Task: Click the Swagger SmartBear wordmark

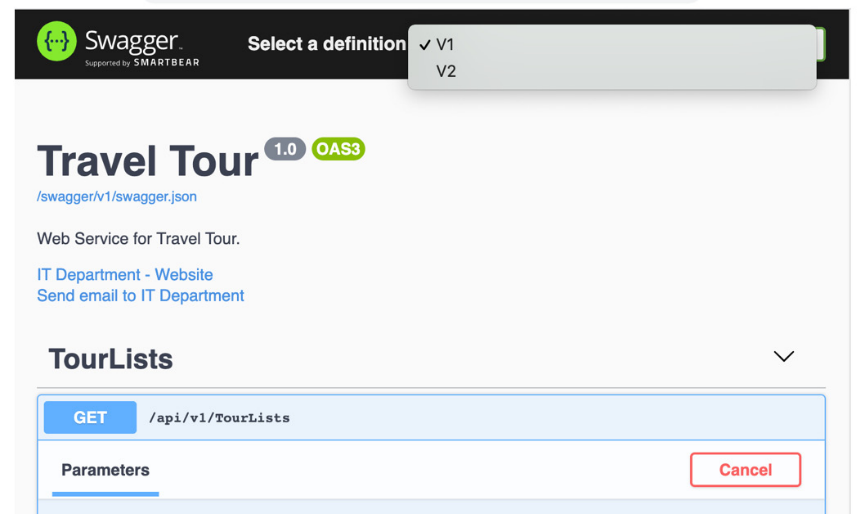Action: (142, 47)
